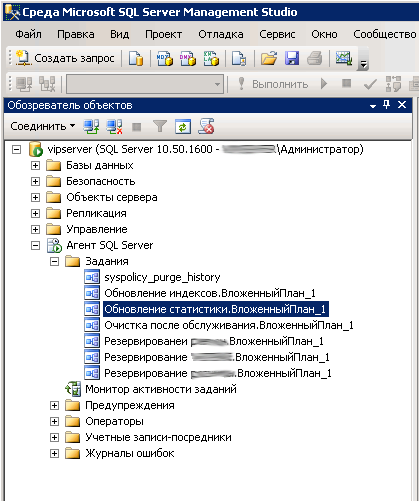Collapse the Задания folder
The image size is (419, 501).
click(54, 262)
